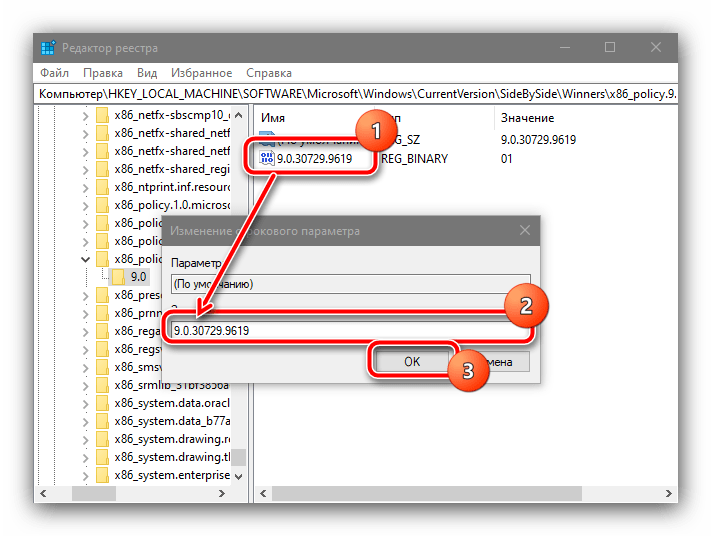Click the Registry Editor app icon in title bar
The image size is (711, 536).
coord(48,48)
